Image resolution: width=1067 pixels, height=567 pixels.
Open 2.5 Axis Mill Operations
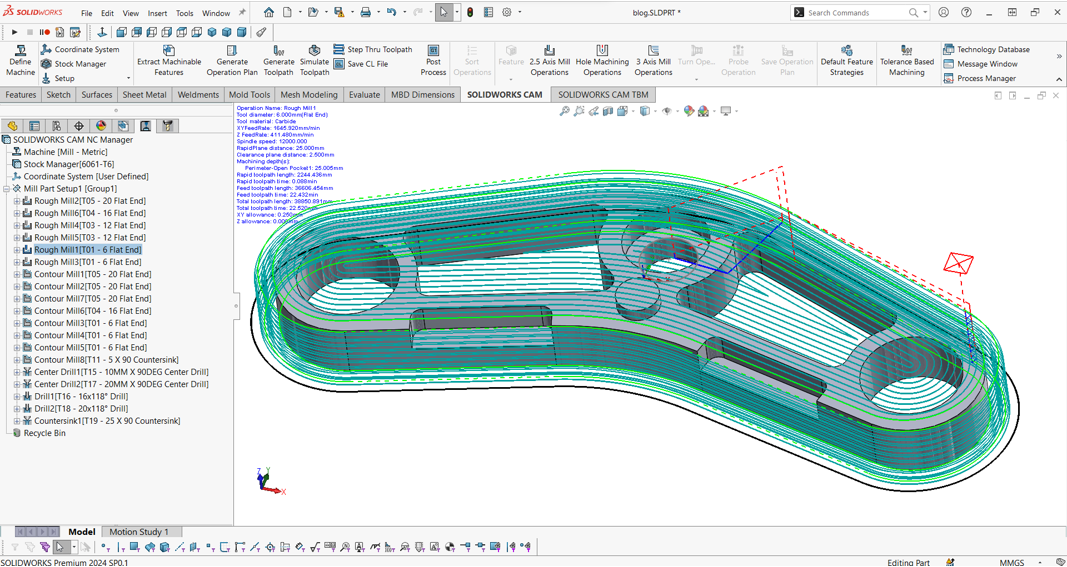coord(549,60)
